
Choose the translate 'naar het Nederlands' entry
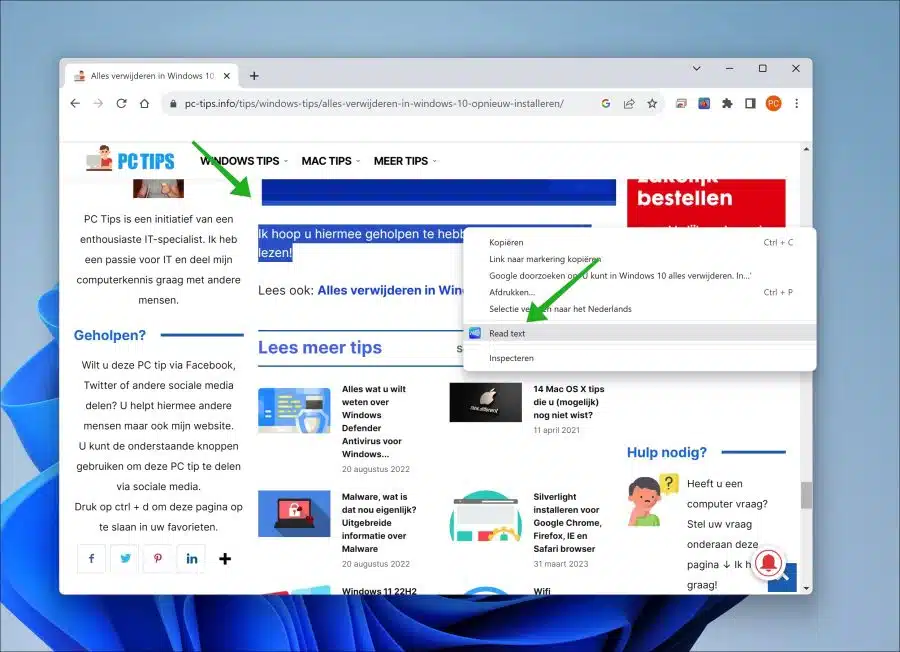[x=639, y=309]
